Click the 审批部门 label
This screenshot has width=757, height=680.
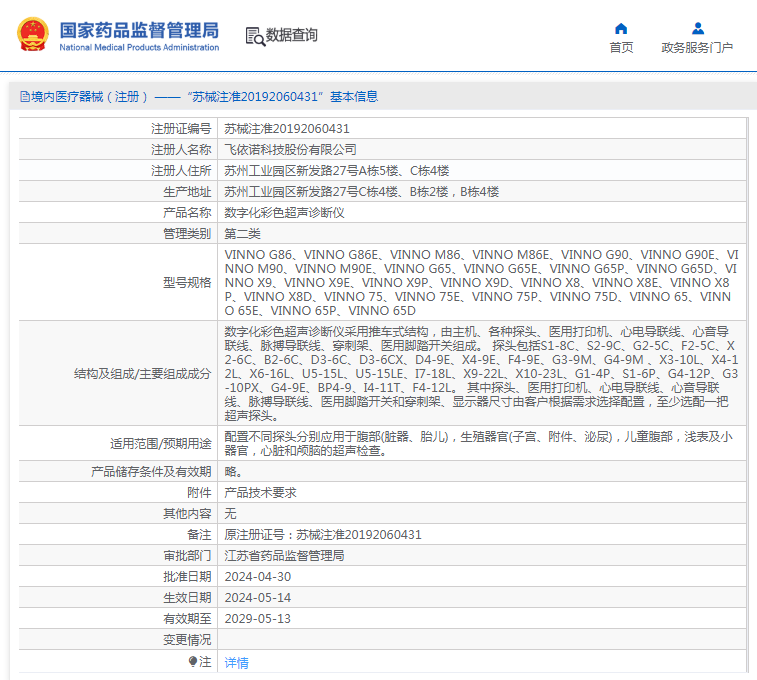tap(187, 555)
